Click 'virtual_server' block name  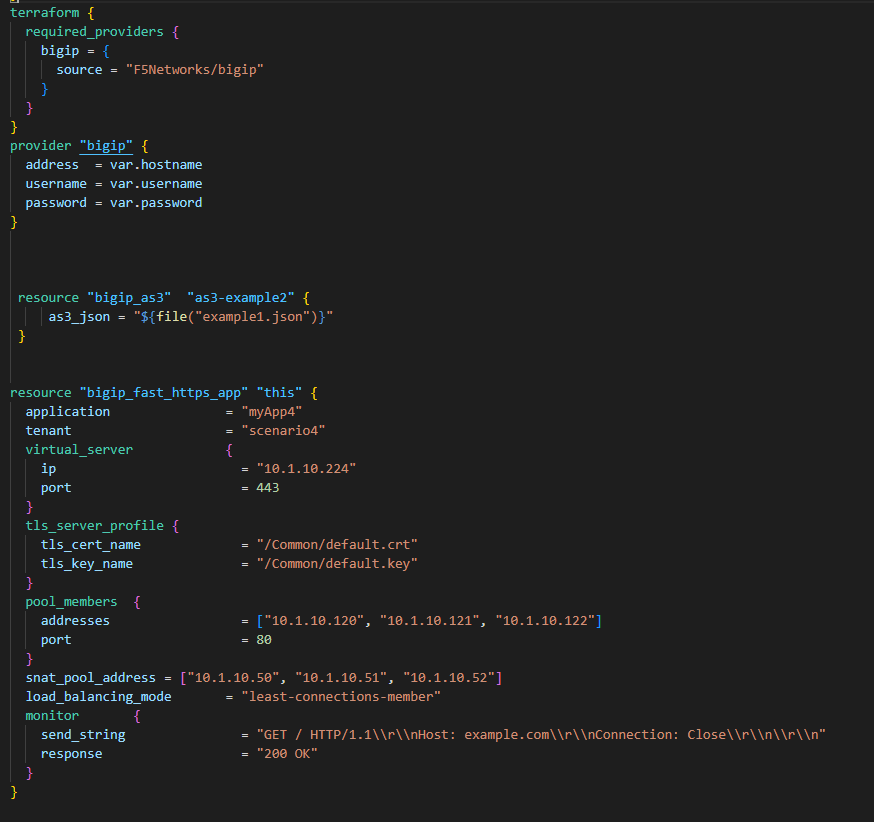[x=79, y=450]
